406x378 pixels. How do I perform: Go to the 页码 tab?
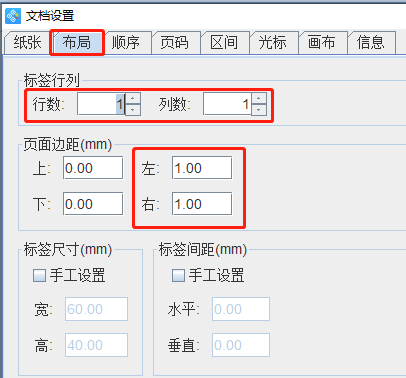click(x=175, y=43)
